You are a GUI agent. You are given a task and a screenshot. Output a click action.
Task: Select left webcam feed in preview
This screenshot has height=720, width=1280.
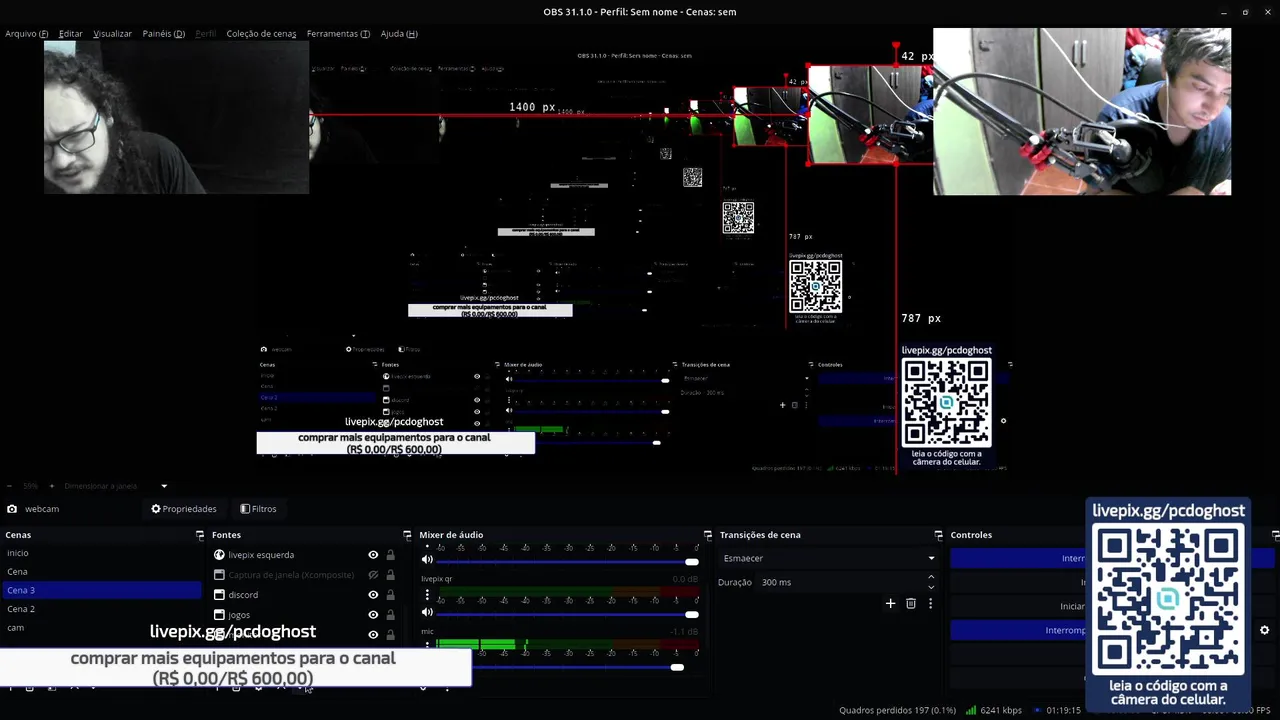click(176, 117)
